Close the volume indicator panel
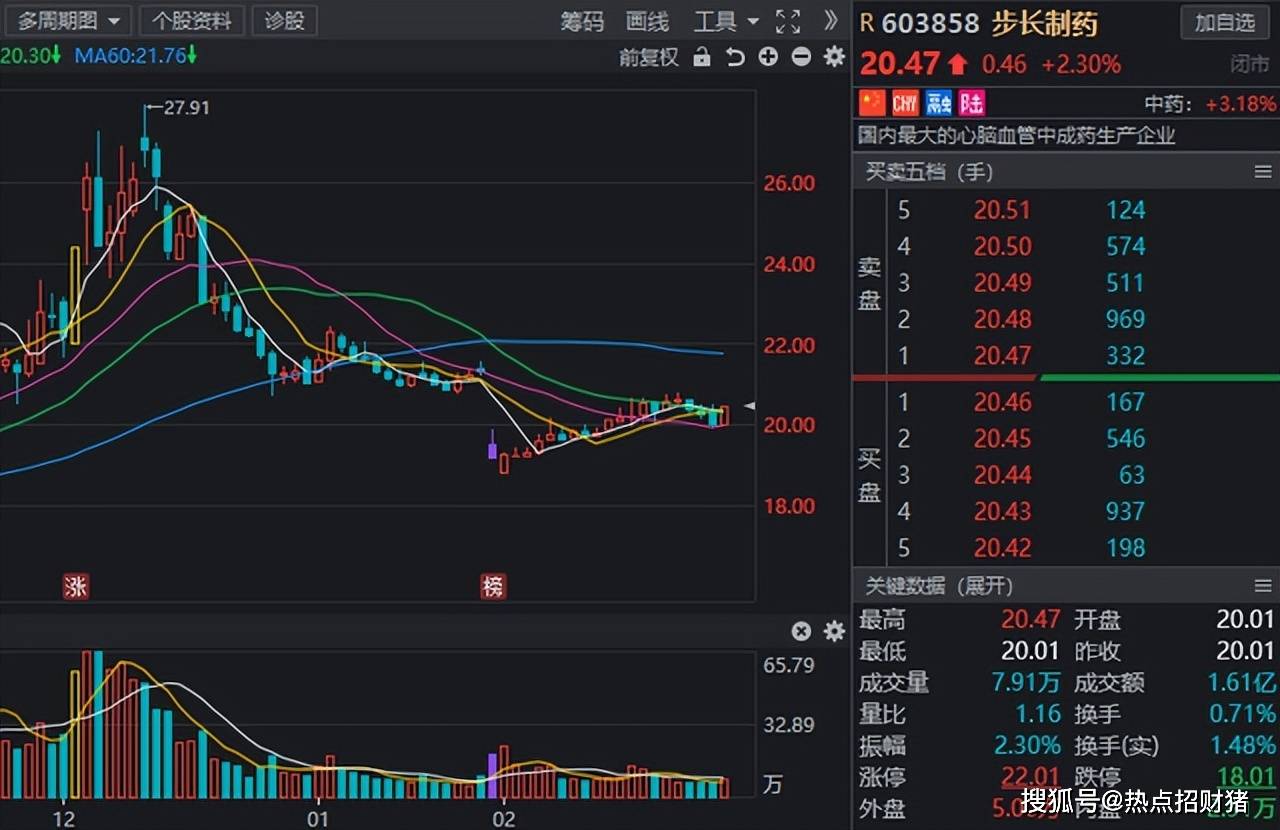The height and width of the screenshot is (830, 1280). (801, 631)
